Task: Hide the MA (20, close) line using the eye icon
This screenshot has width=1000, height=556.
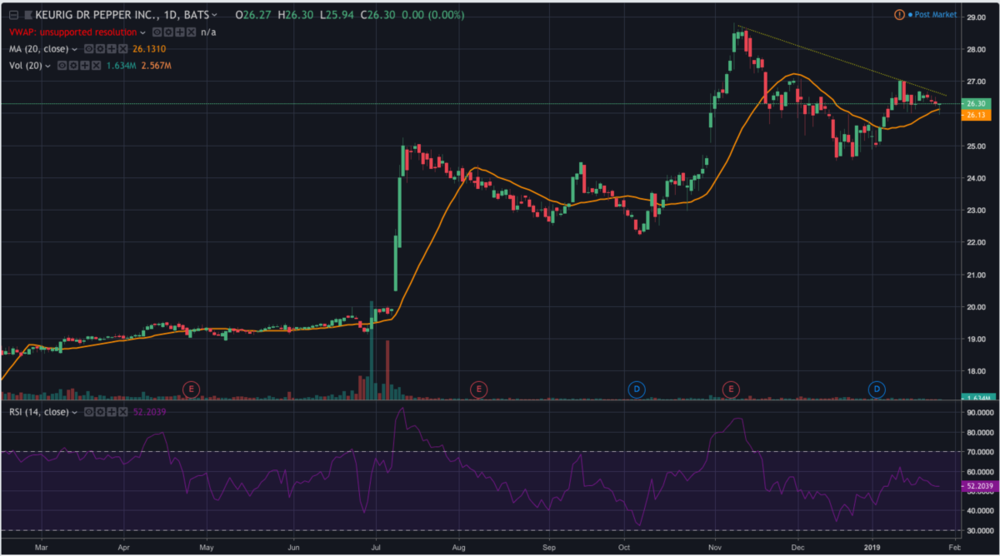Action: (88, 49)
